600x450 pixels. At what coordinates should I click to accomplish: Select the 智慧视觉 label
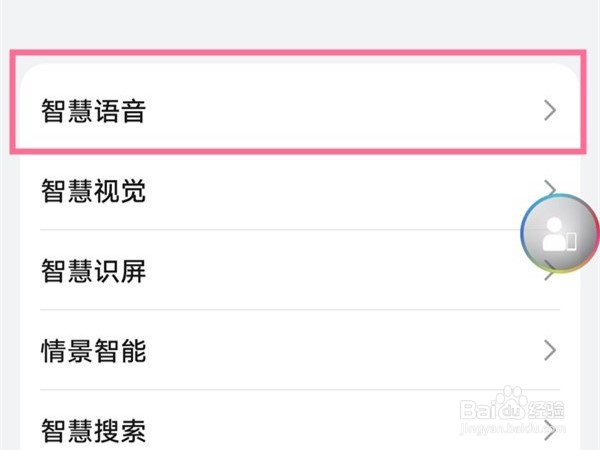pyautogui.click(x=94, y=190)
